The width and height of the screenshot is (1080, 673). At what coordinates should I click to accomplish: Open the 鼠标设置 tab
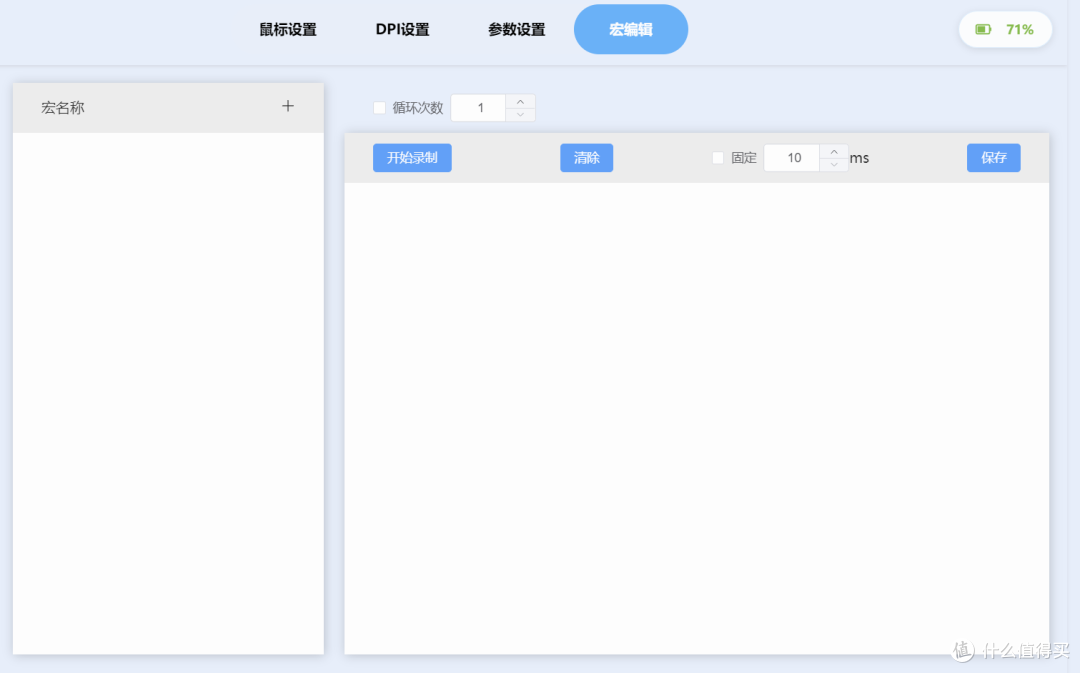coord(288,30)
